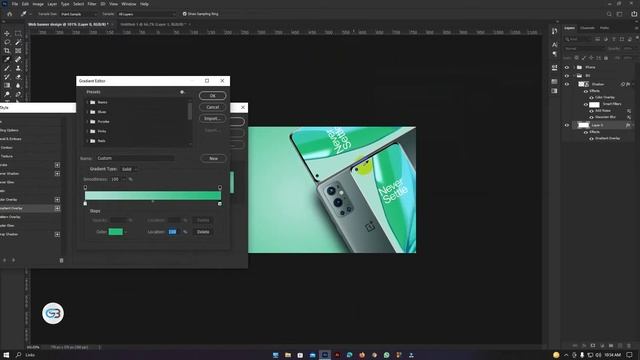Select the Spot Healing Brush tool
Viewport: 640px width, 360px height.
click(x=18, y=59)
